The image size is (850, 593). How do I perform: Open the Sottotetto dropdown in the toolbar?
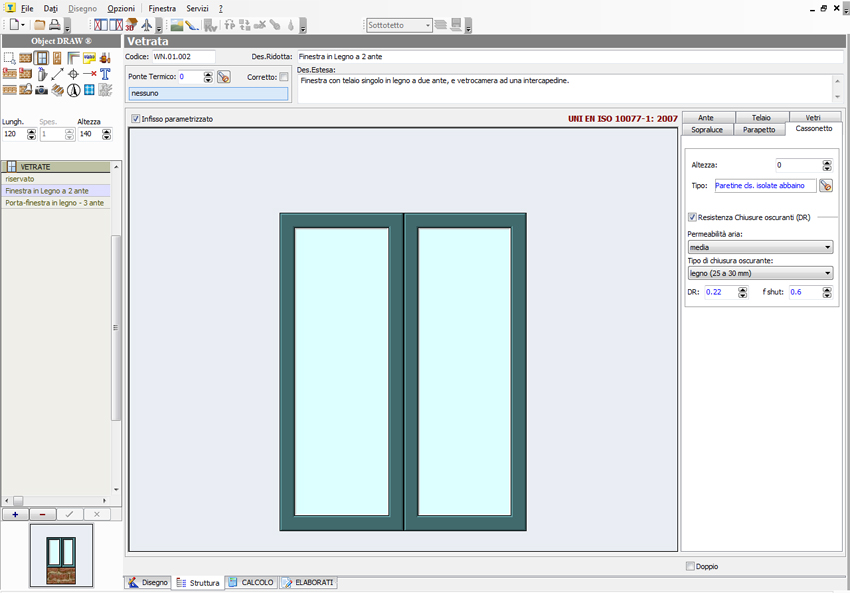point(427,25)
